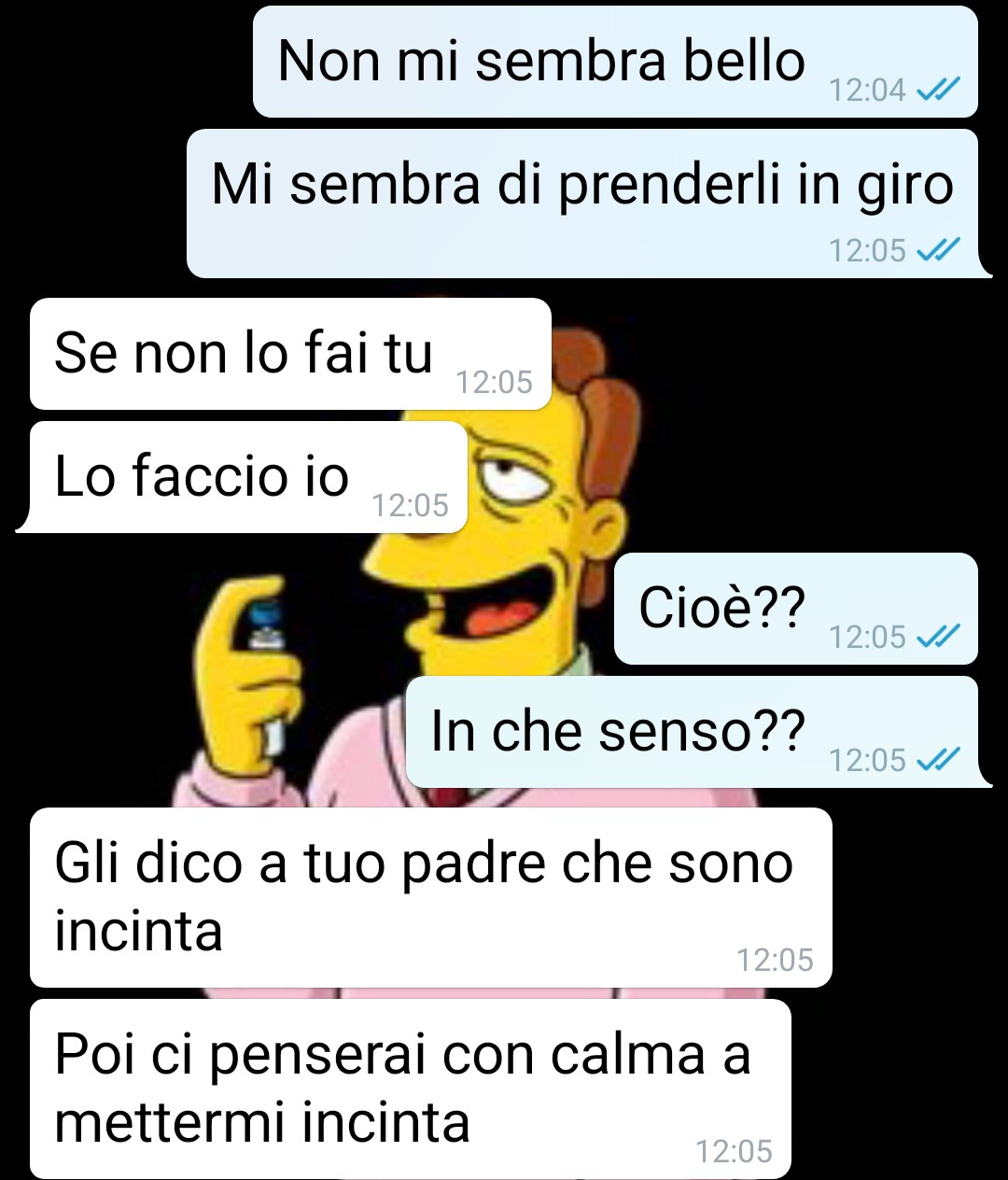Select the 'Non mi sembra bello' message
Screen dimensions: 1008x1180
(615, 62)
